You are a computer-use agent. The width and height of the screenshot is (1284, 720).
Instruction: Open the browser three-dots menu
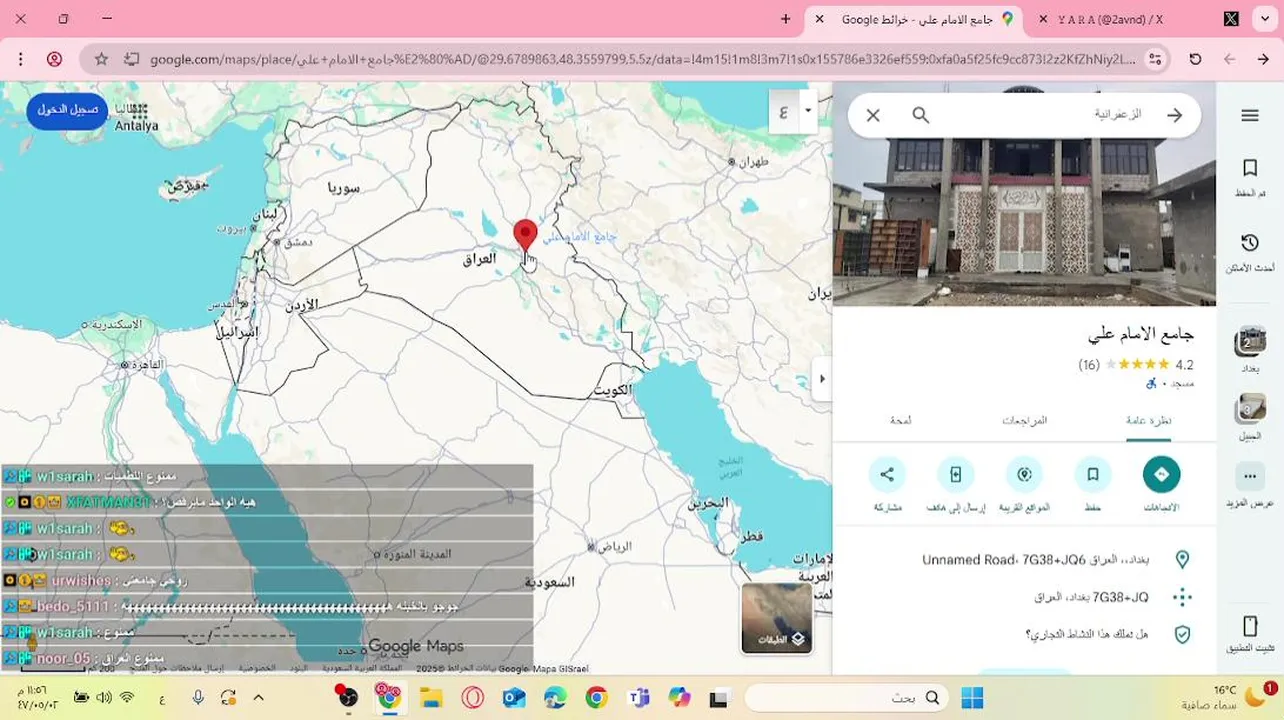tap(20, 59)
